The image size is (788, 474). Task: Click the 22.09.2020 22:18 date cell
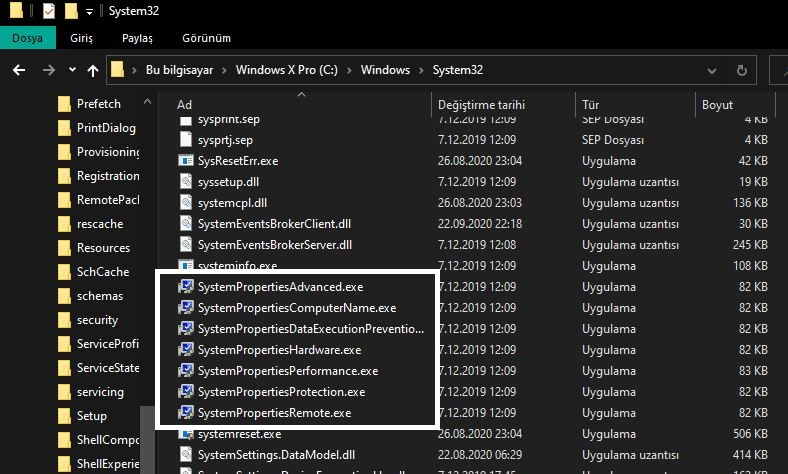(479, 224)
